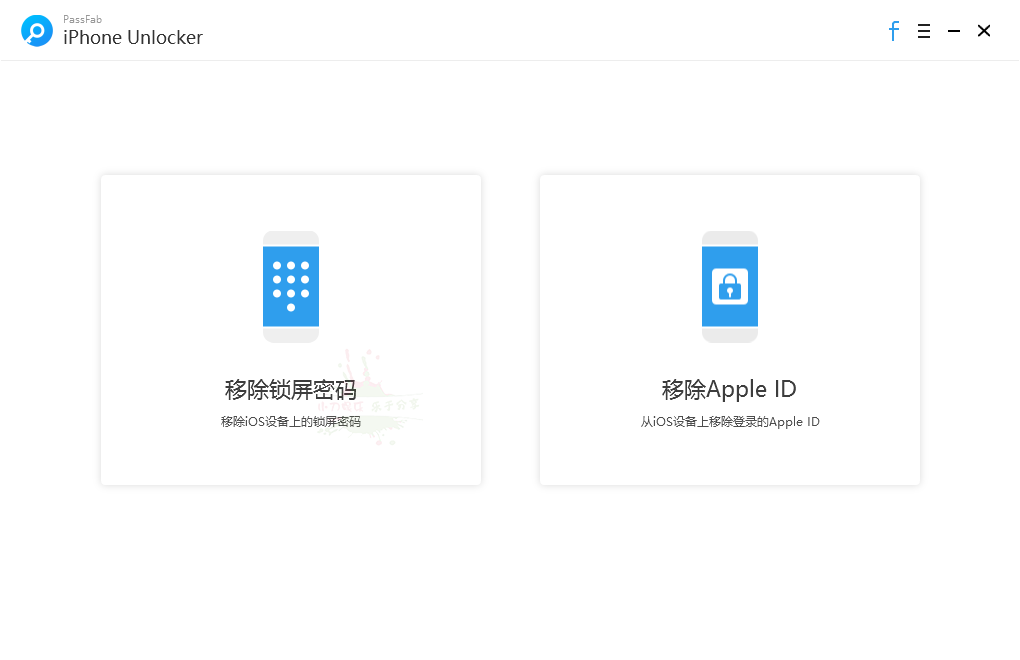Click the padlock phone icon for Apple ID
Screen dimensions: 1020x660
[730, 287]
